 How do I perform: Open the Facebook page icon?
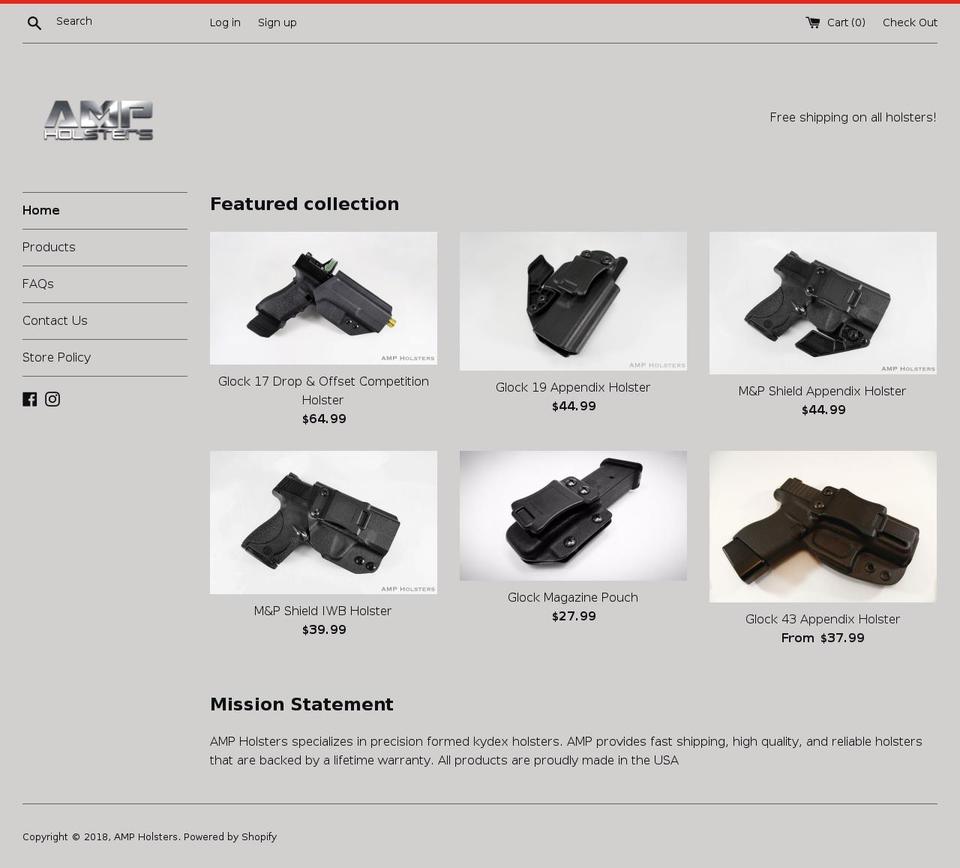tap(29, 399)
